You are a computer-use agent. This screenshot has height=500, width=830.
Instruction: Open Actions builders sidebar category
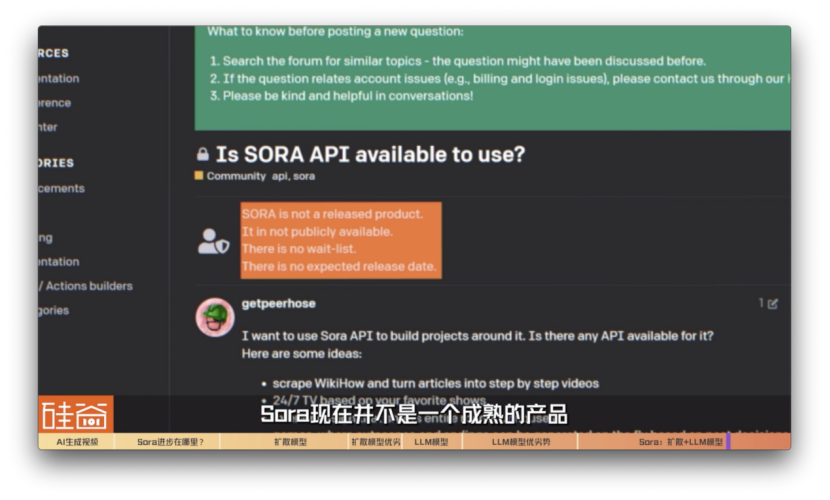89,286
